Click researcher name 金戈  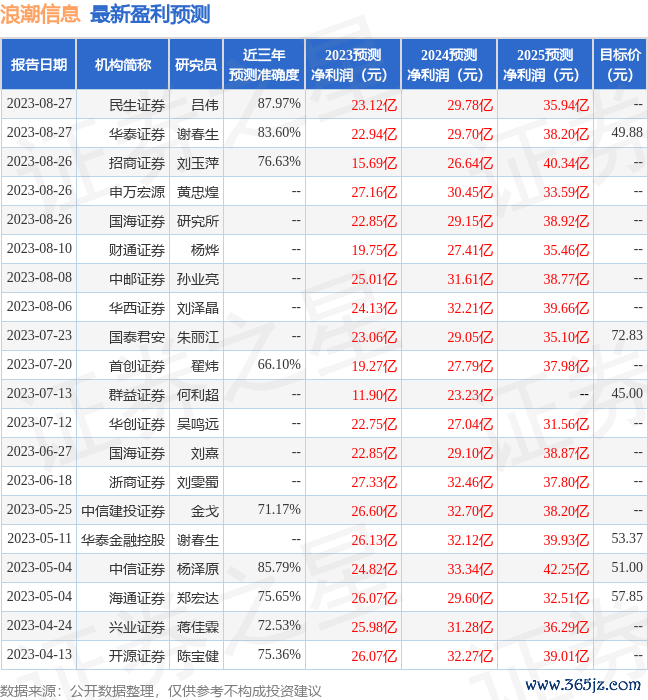[x=205, y=512]
